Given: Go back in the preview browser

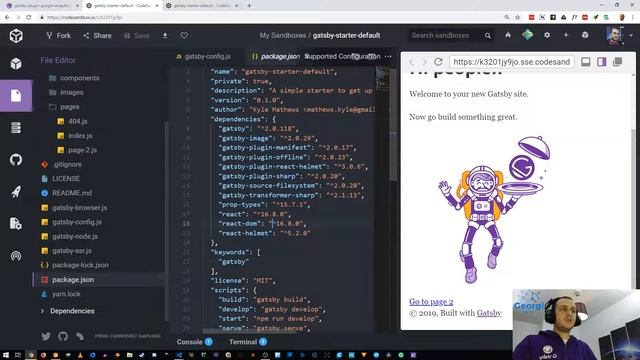Looking at the screenshot, I should coord(411,62).
